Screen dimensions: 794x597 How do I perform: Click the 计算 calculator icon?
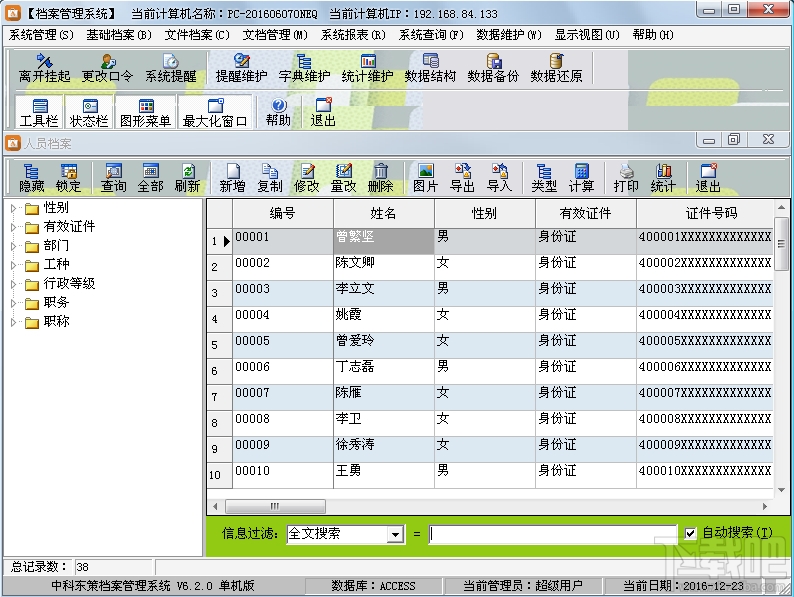[581, 178]
